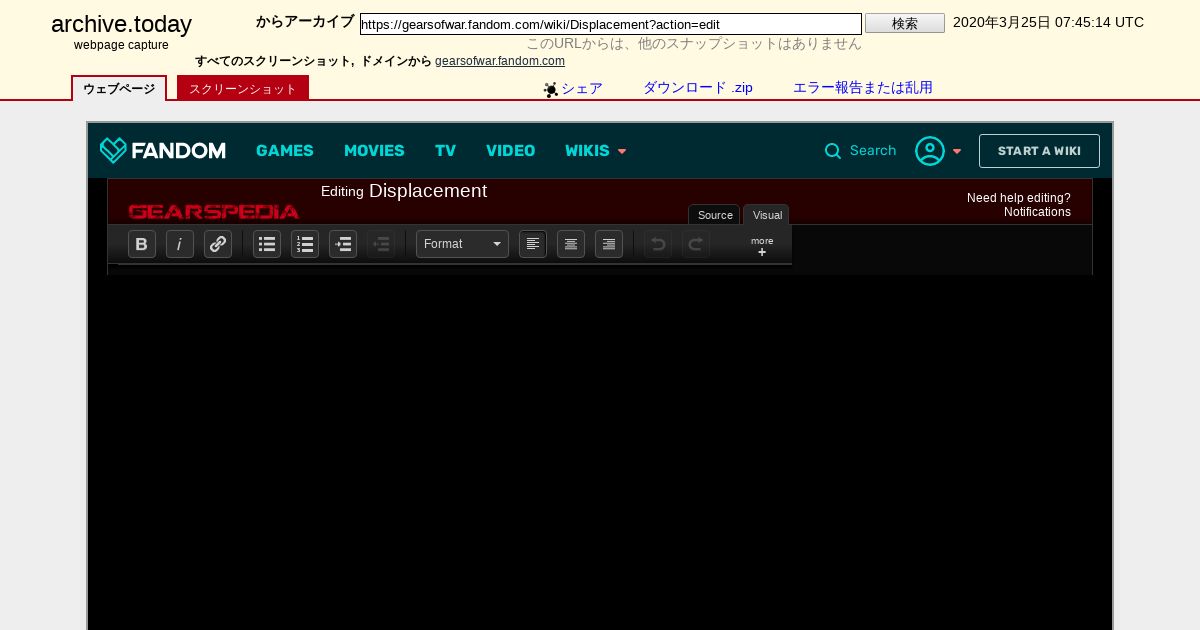This screenshot has width=1200, height=630.
Task: Click the share icon beside シェア
Action: 551,90
